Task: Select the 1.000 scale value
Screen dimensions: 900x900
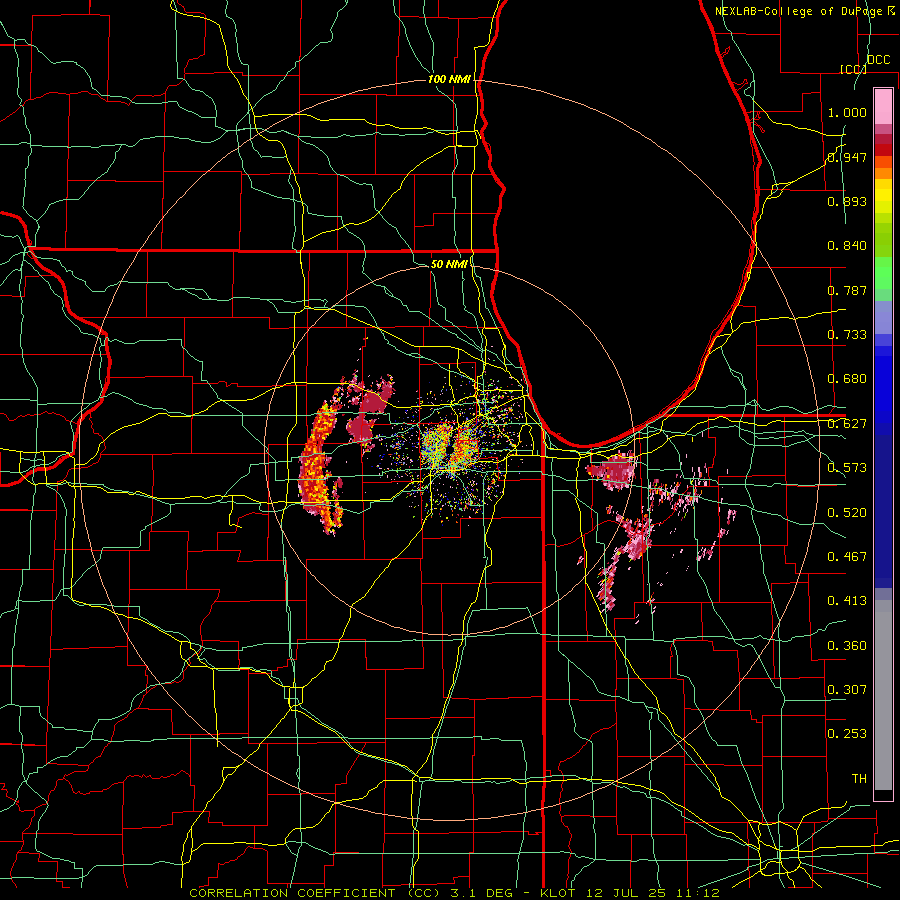Action: [x=847, y=112]
